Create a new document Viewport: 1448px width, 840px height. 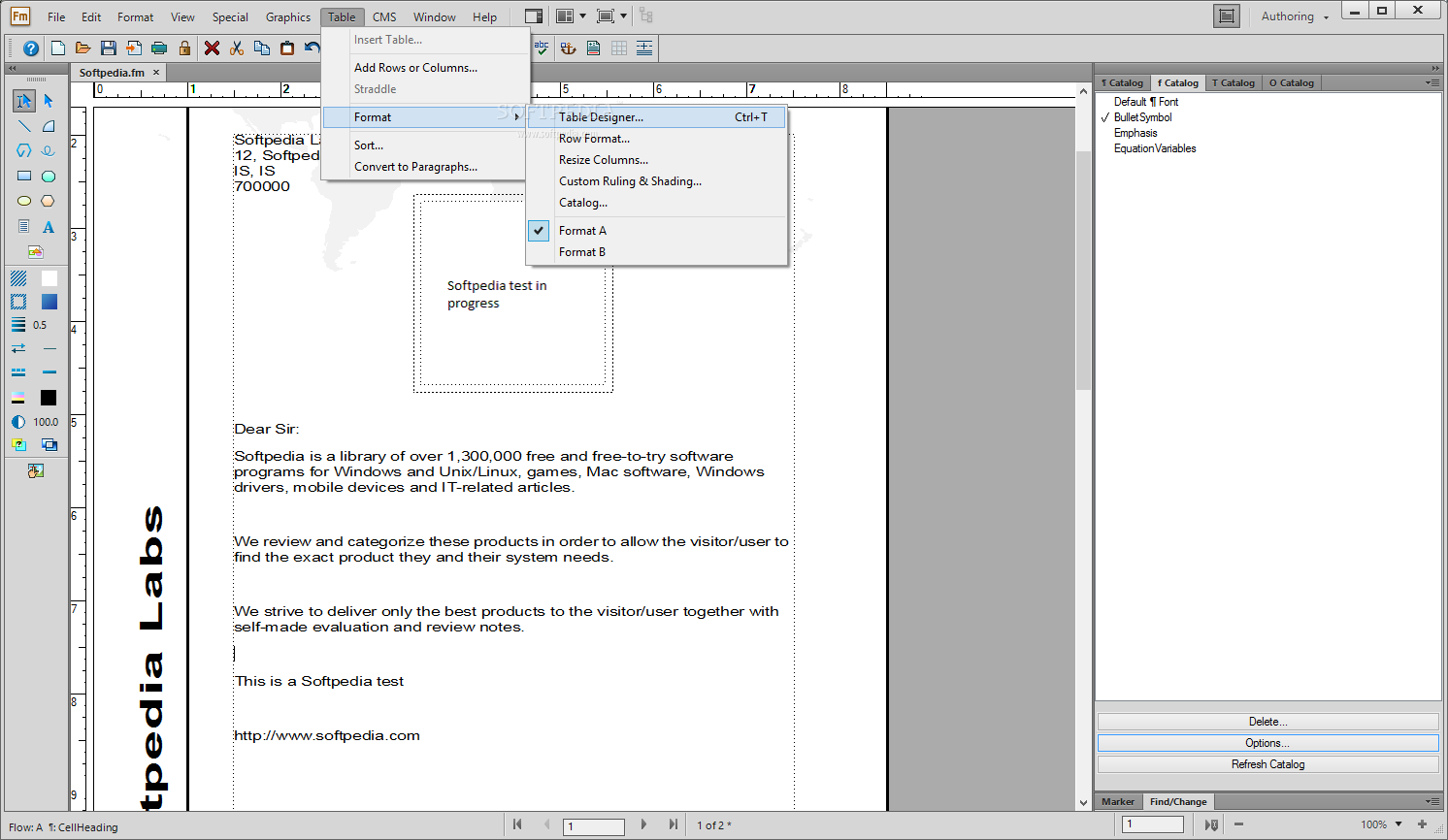click(x=58, y=48)
